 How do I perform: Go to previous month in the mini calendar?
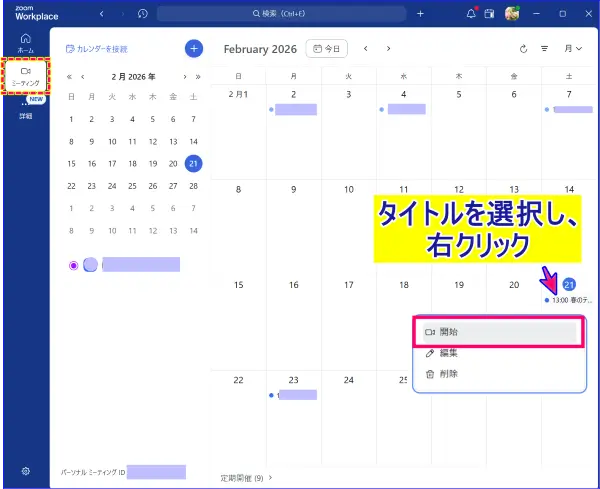pos(83,77)
